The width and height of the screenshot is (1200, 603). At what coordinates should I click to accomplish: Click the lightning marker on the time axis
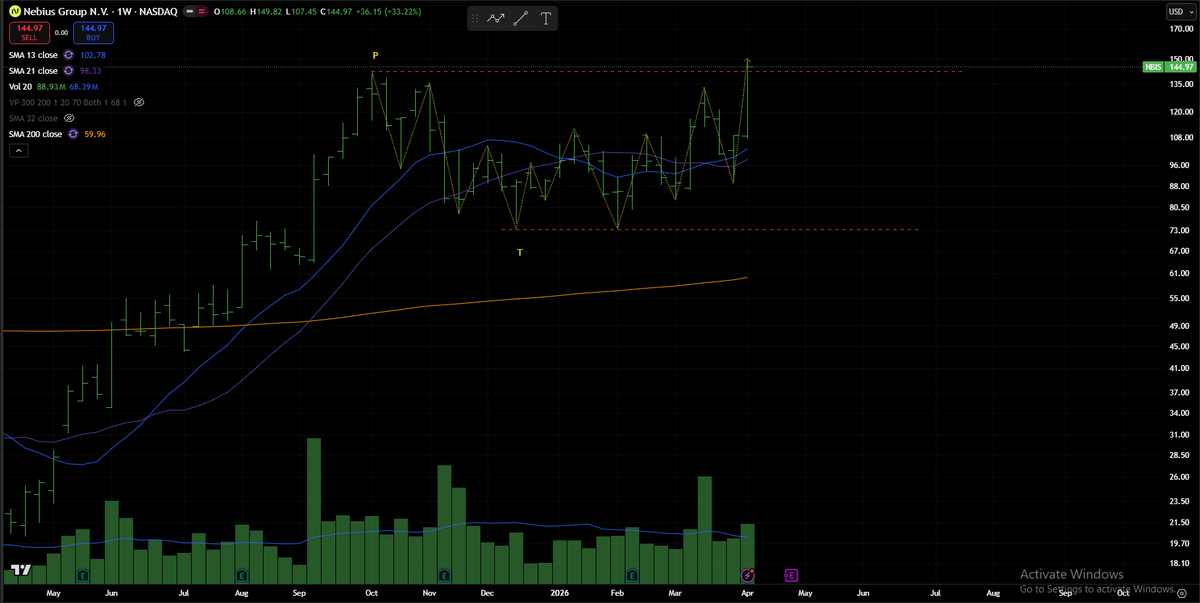pos(748,575)
